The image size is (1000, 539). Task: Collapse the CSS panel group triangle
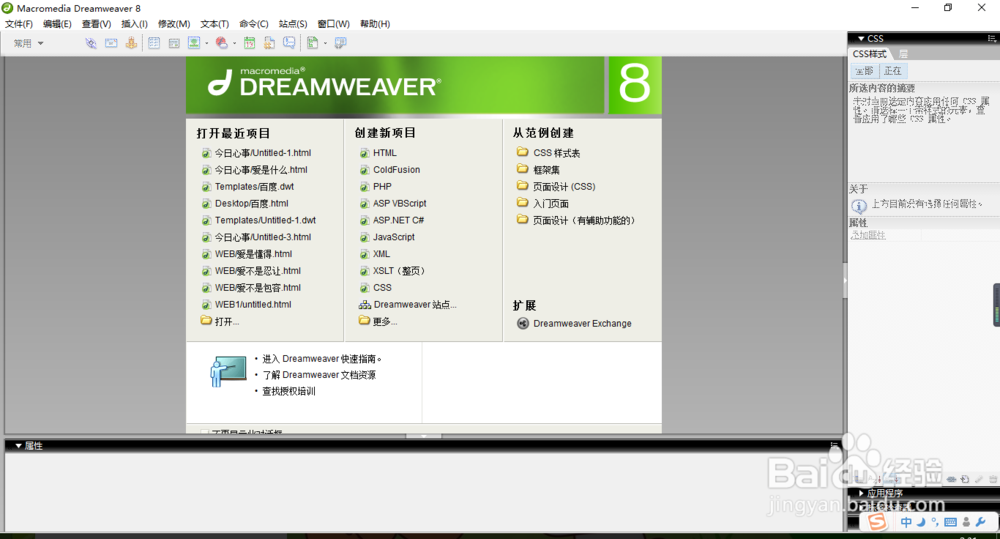pyautogui.click(x=861, y=39)
